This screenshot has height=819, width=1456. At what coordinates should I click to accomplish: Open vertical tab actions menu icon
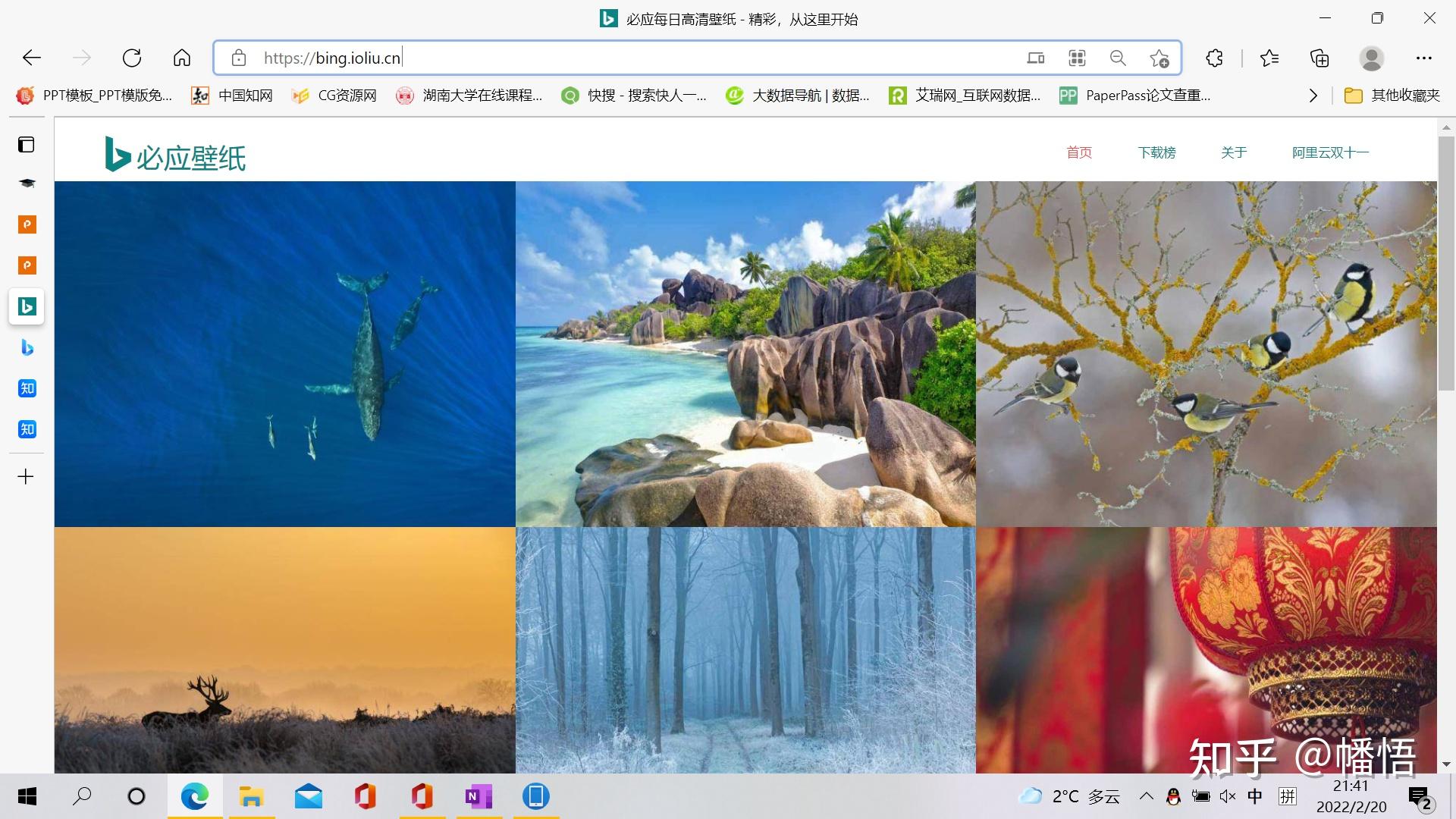coord(27,144)
